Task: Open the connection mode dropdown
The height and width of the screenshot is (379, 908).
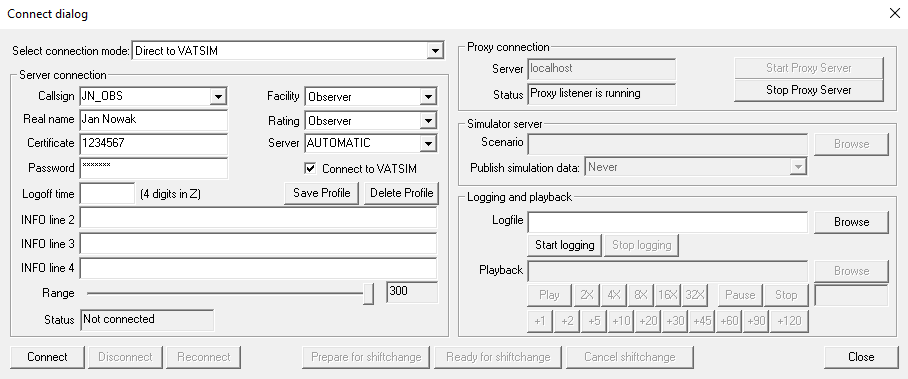Action: point(435,51)
